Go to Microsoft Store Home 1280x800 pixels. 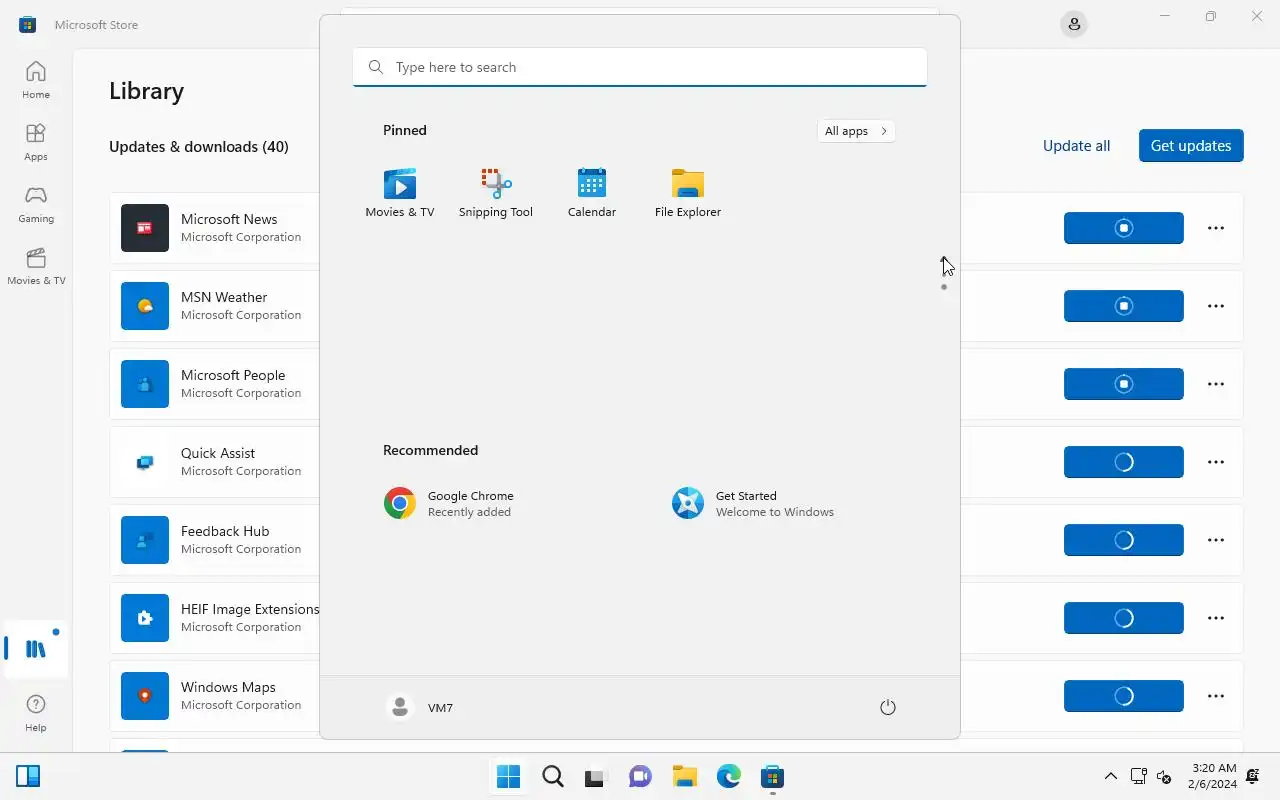pos(36,80)
